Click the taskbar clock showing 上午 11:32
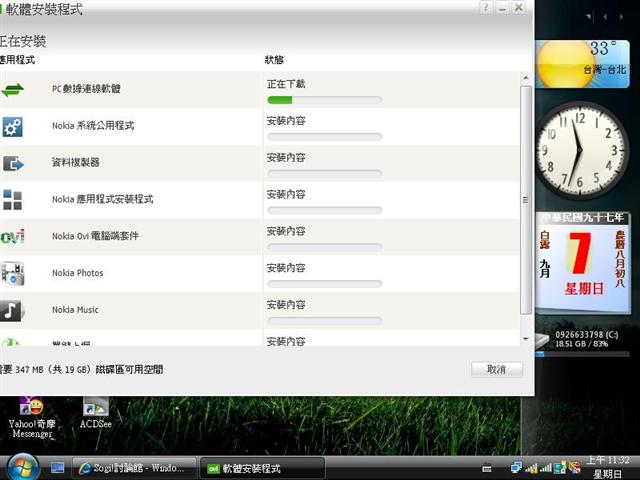This screenshot has width=640, height=480. click(608, 467)
